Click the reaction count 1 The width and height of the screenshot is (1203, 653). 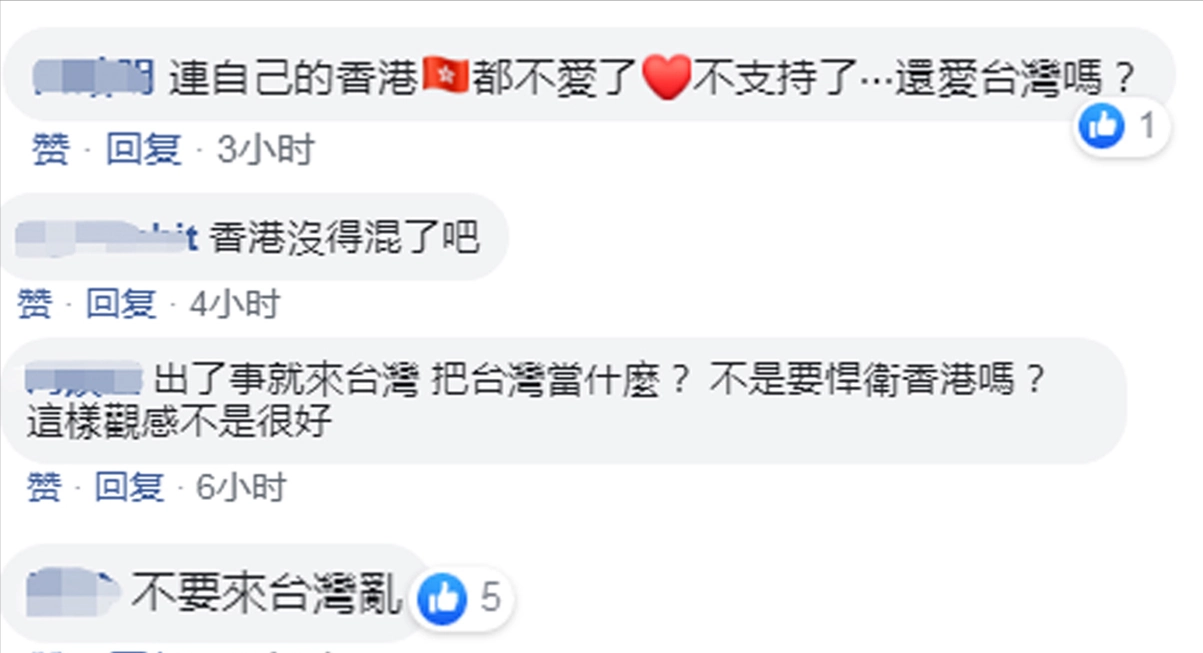tap(1148, 127)
